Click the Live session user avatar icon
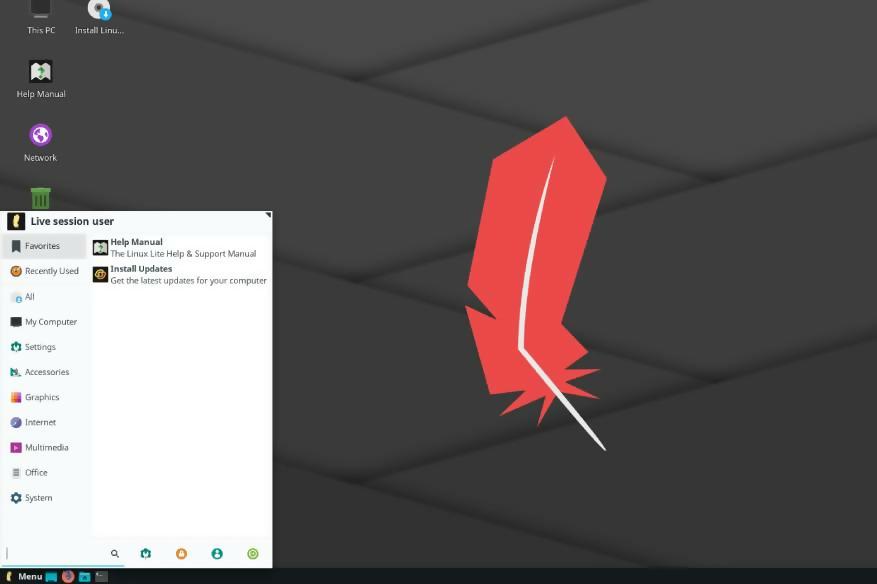 [16, 222]
